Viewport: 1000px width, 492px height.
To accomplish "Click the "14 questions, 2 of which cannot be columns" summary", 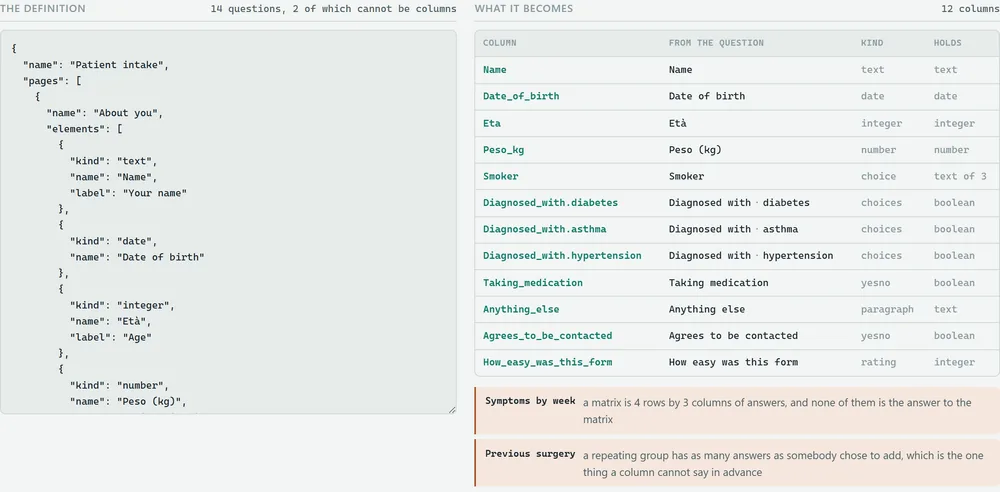I will coord(334,9).
